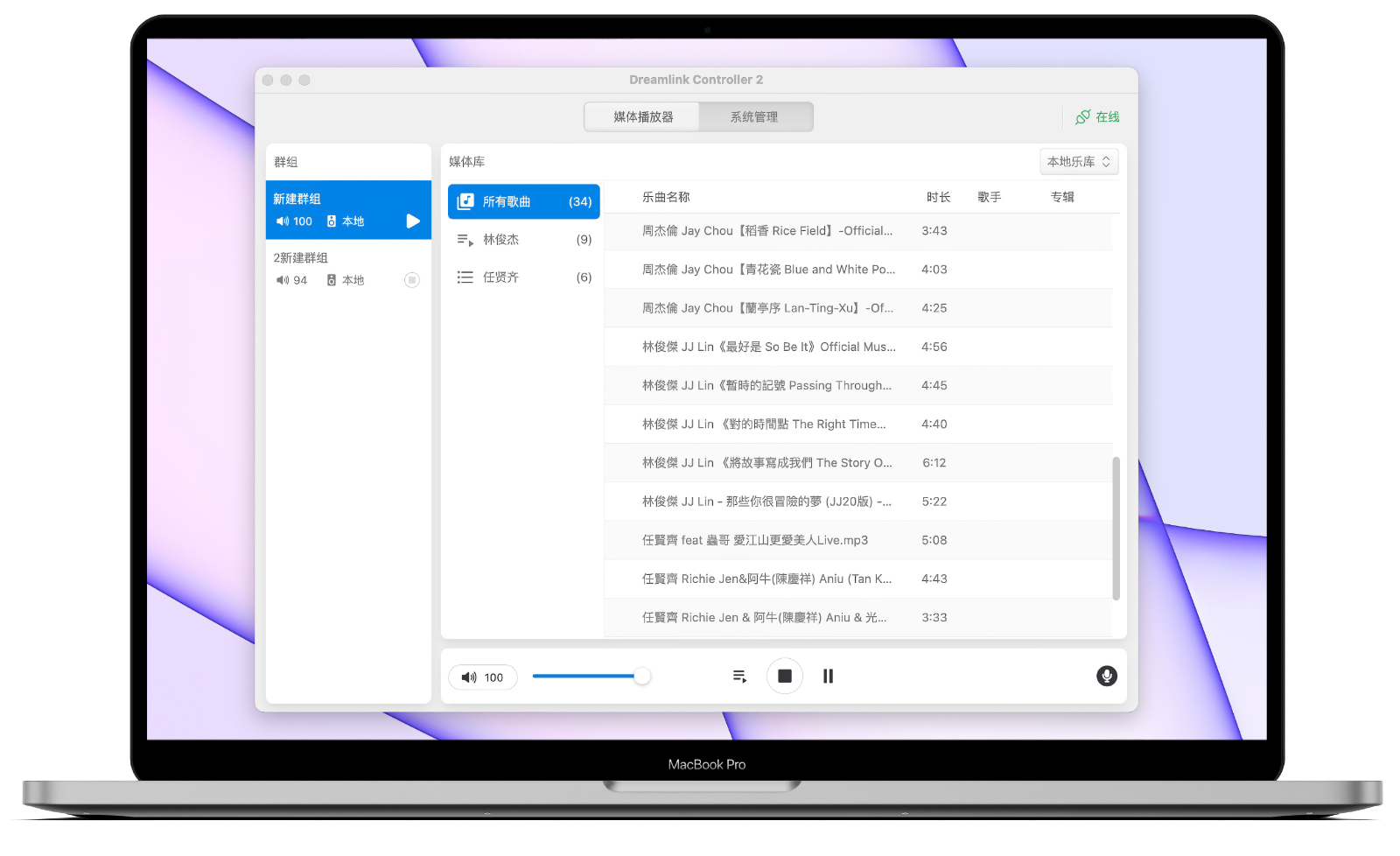Viewport: 1400px width, 856px height.
Task: Pause the current playback
Action: [828, 676]
